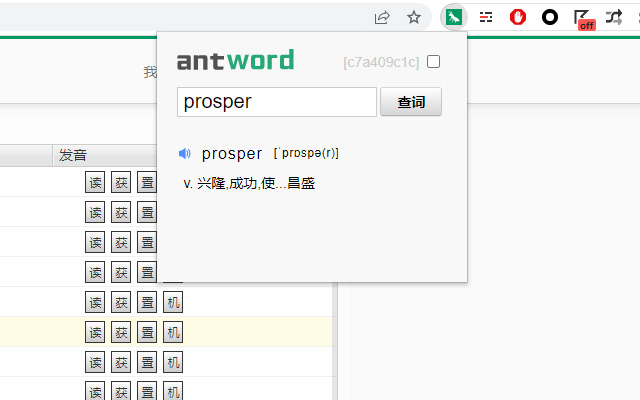Click the [c7a409c1c] code text
Image resolution: width=640 pixels, height=400 pixels.
(x=381, y=62)
